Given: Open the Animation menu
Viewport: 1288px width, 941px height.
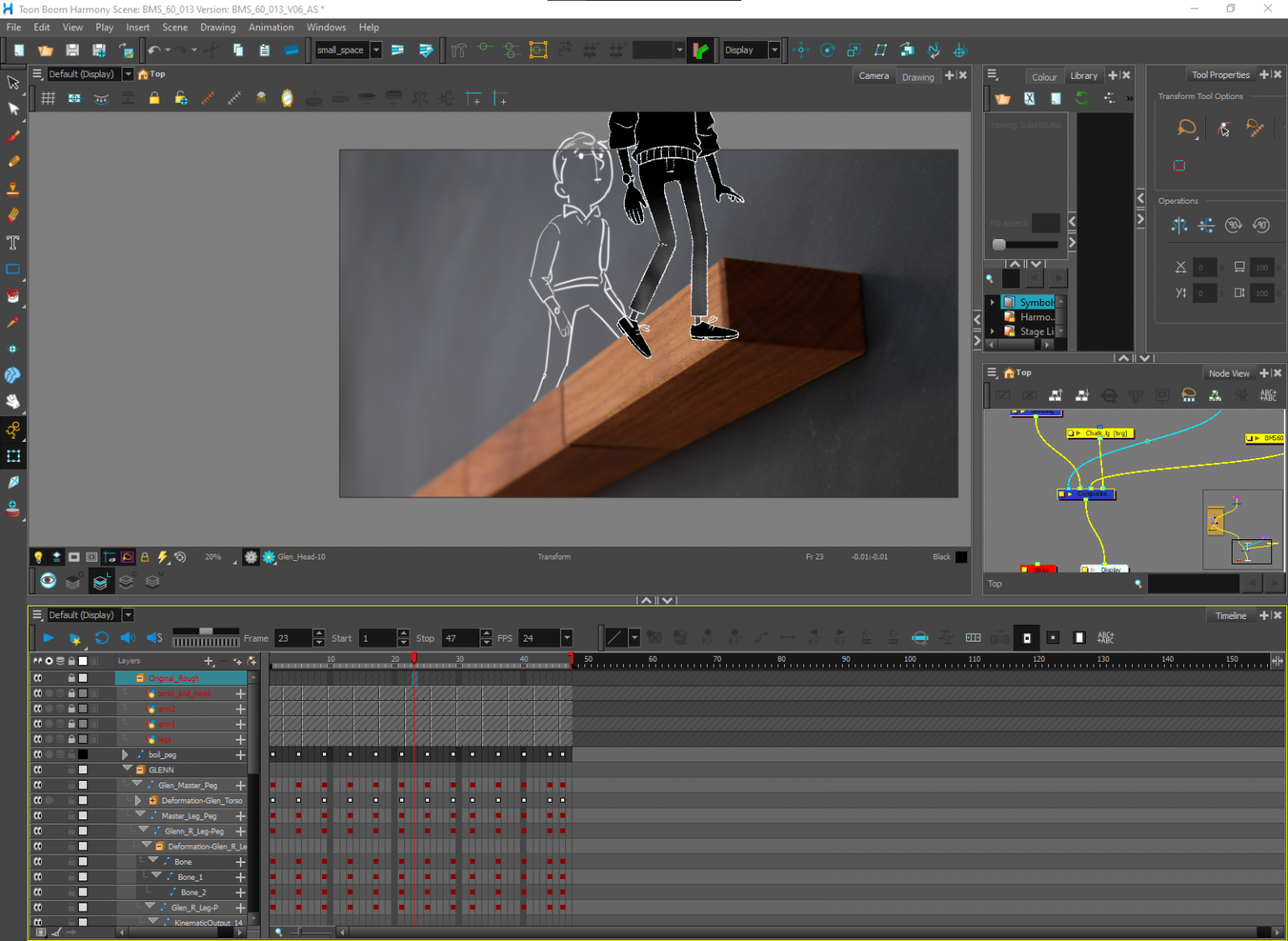Looking at the screenshot, I should pyautogui.click(x=271, y=27).
